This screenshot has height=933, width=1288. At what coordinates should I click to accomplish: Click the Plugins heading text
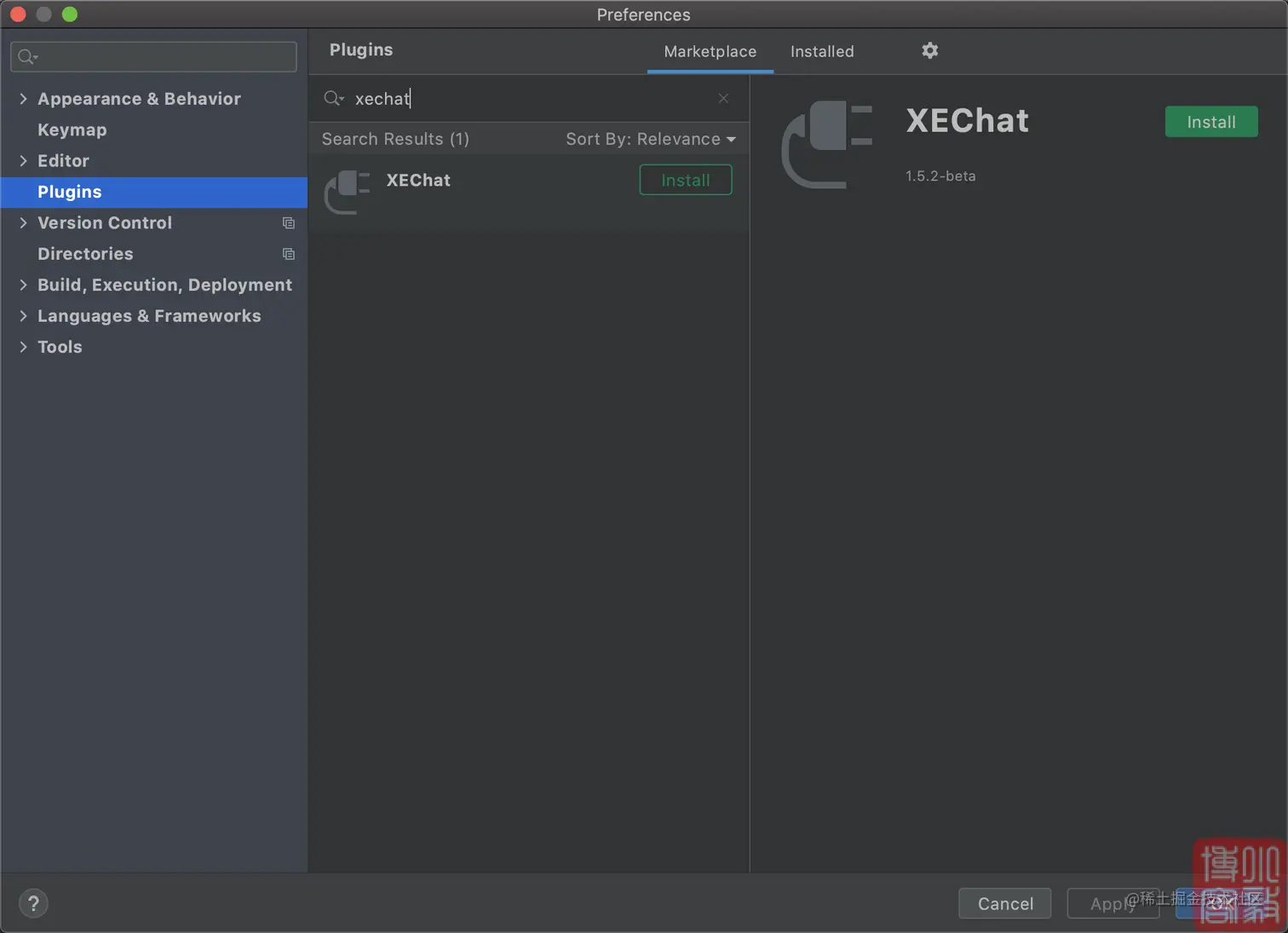click(x=361, y=50)
